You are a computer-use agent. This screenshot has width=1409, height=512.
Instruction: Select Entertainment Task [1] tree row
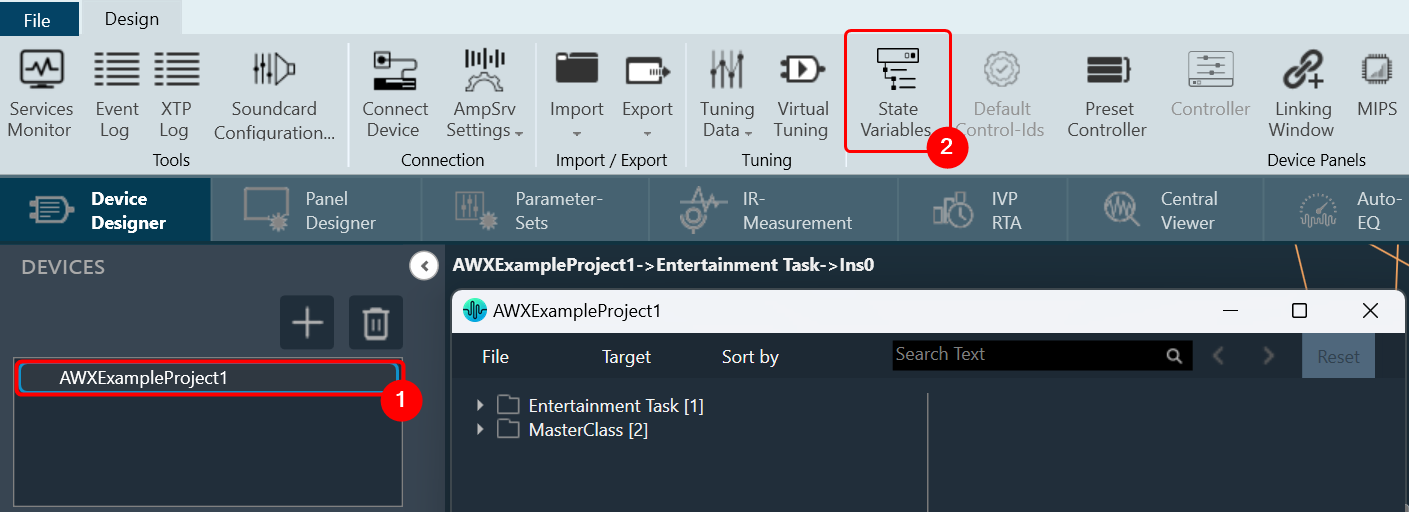616,406
